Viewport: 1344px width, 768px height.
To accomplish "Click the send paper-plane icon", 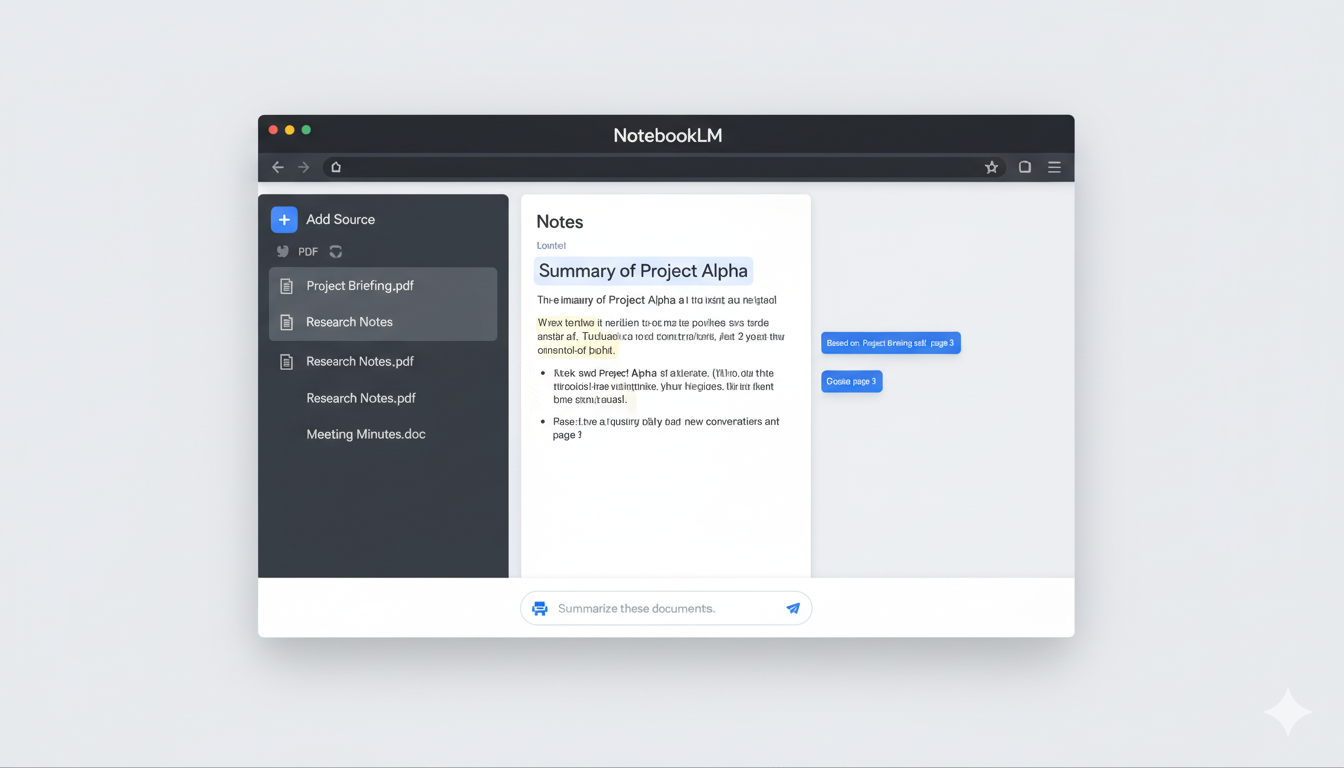I will point(793,608).
